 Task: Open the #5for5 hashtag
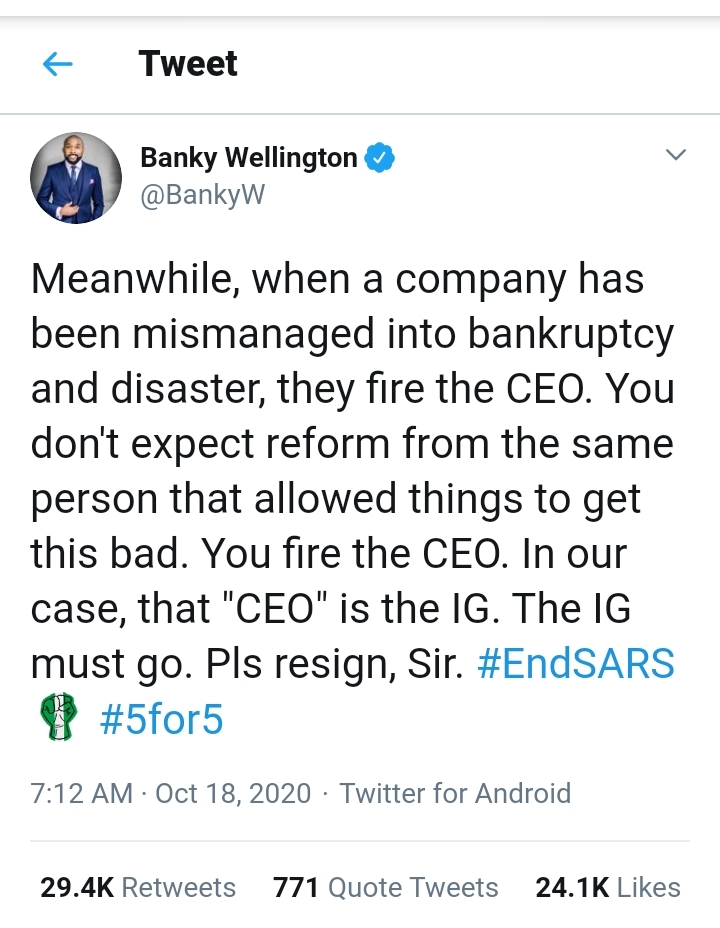point(161,720)
